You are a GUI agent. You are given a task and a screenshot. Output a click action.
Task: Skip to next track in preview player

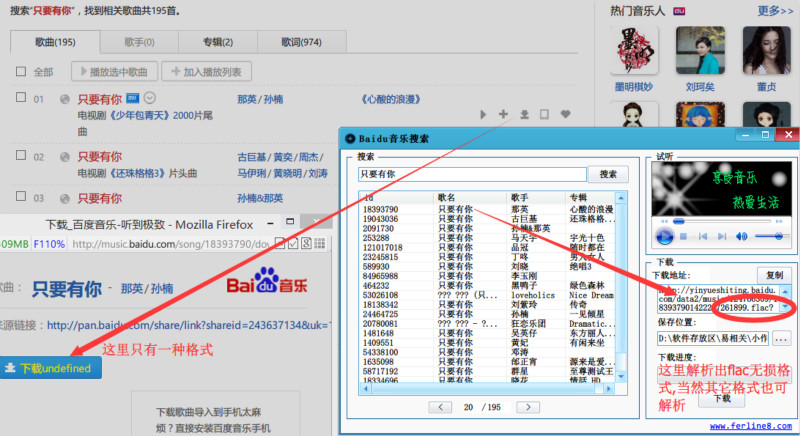pyautogui.click(x=722, y=236)
